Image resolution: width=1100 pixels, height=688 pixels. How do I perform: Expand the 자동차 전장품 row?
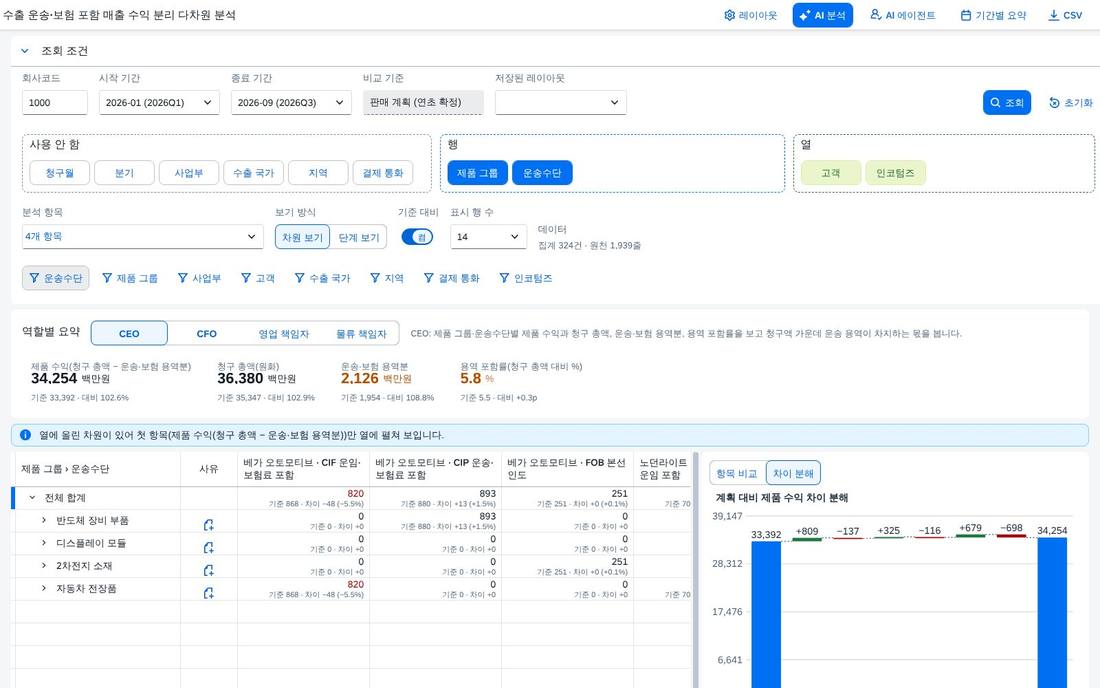pos(43,588)
